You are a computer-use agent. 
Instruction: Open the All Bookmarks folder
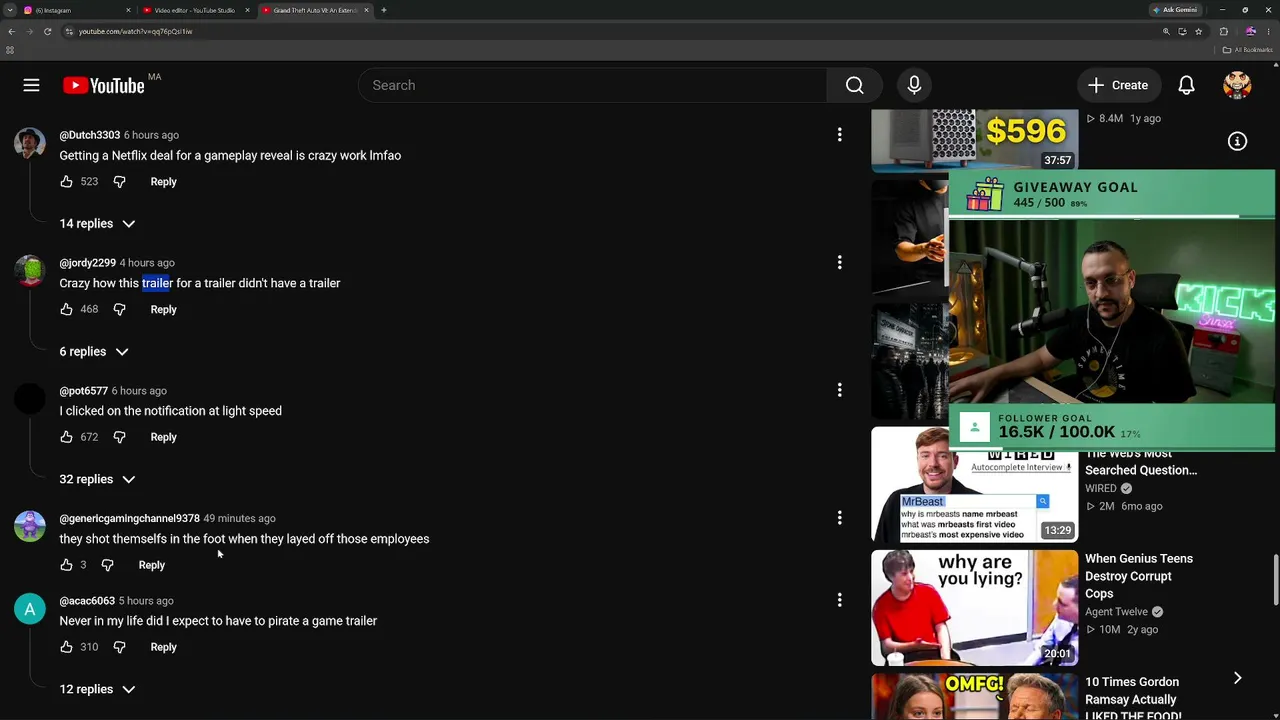coord(1247,50)
